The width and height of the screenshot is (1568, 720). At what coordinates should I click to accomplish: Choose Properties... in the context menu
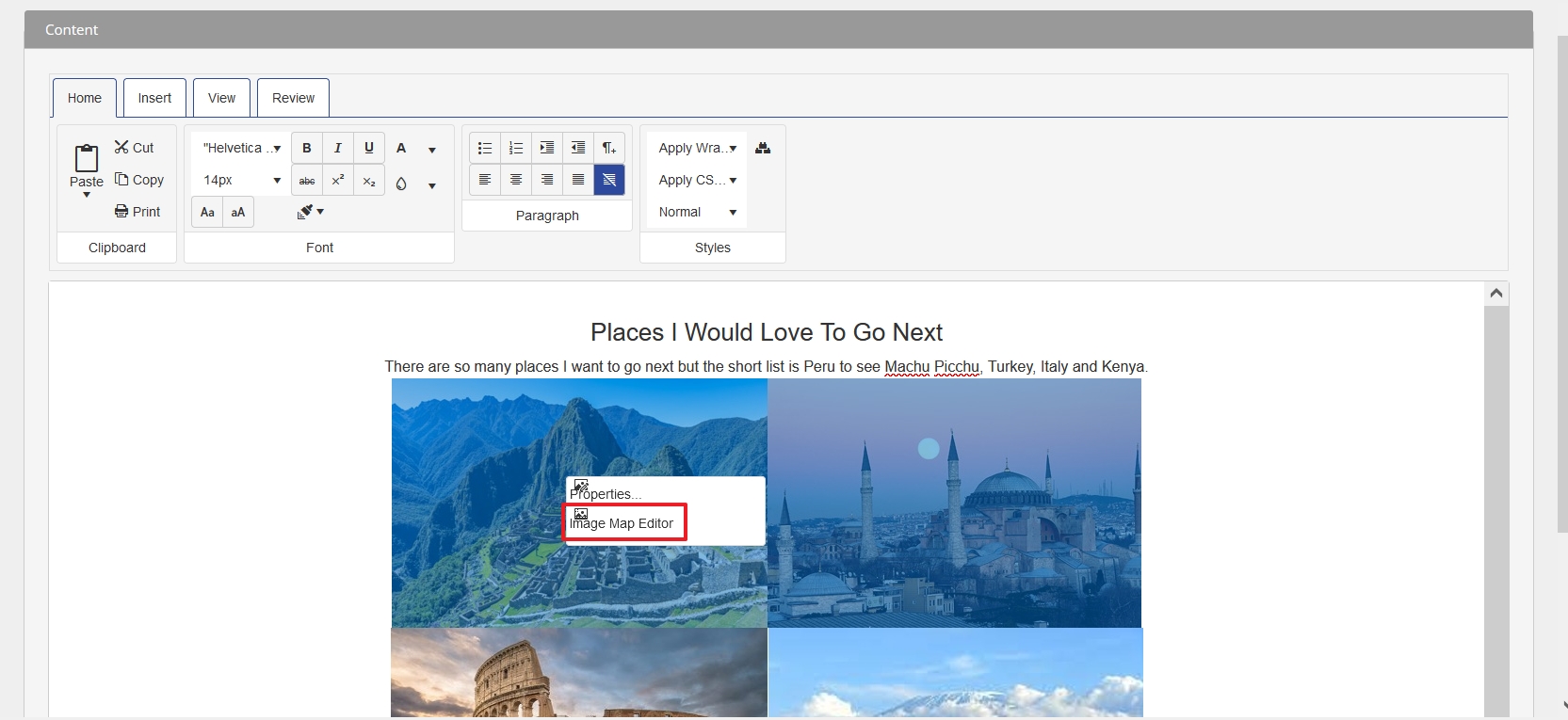click(x=606, y=493)
